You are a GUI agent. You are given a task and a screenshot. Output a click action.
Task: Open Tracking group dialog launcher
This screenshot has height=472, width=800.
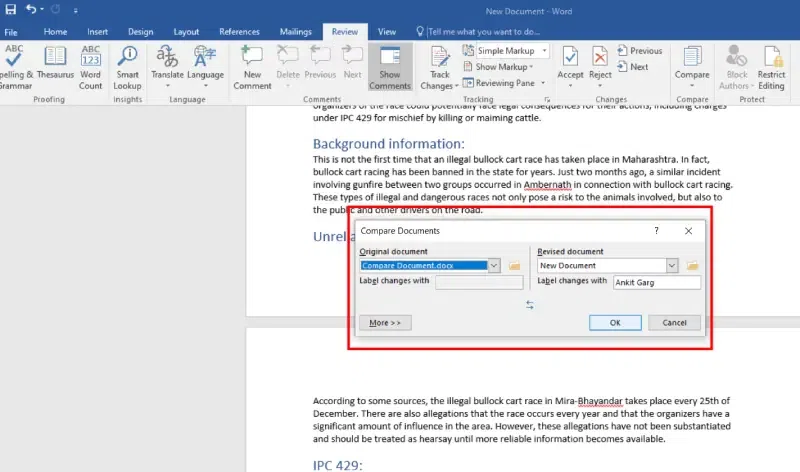tap(547, 100)
